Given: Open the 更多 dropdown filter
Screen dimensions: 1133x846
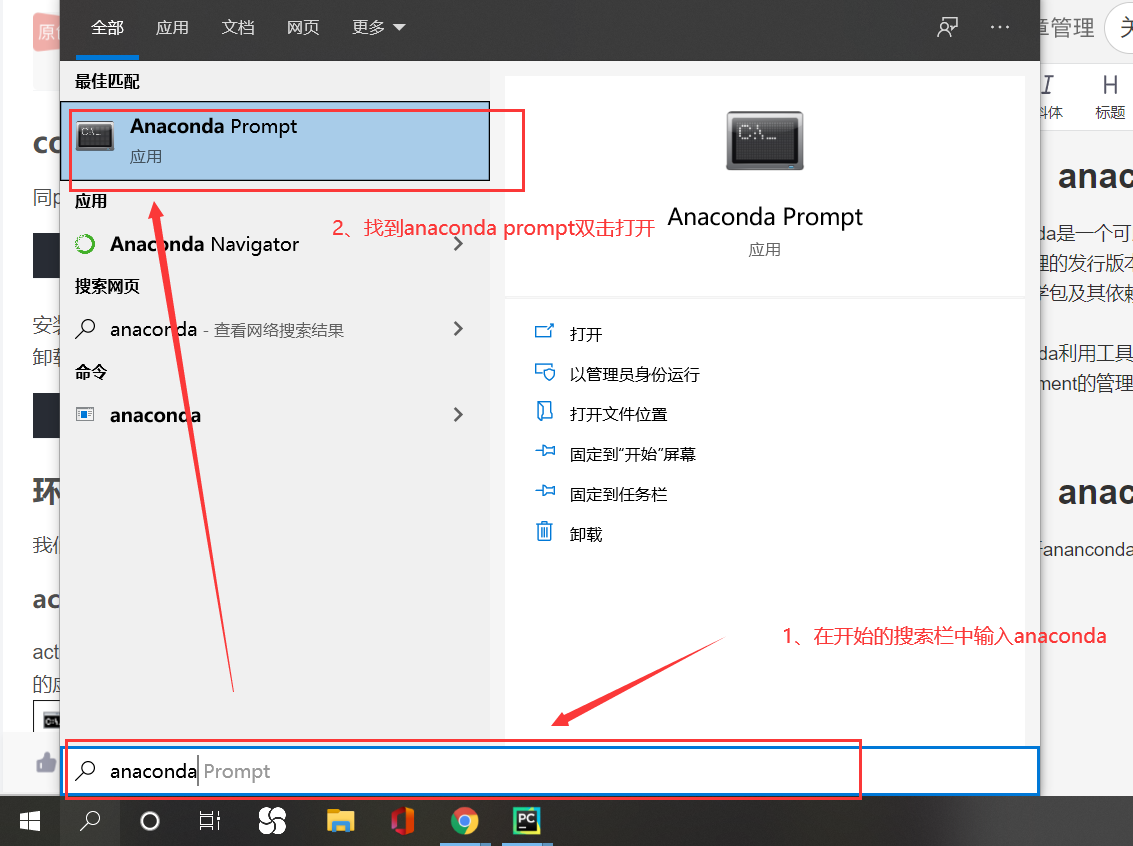Looking at the screenshot, I should point(378,27).
